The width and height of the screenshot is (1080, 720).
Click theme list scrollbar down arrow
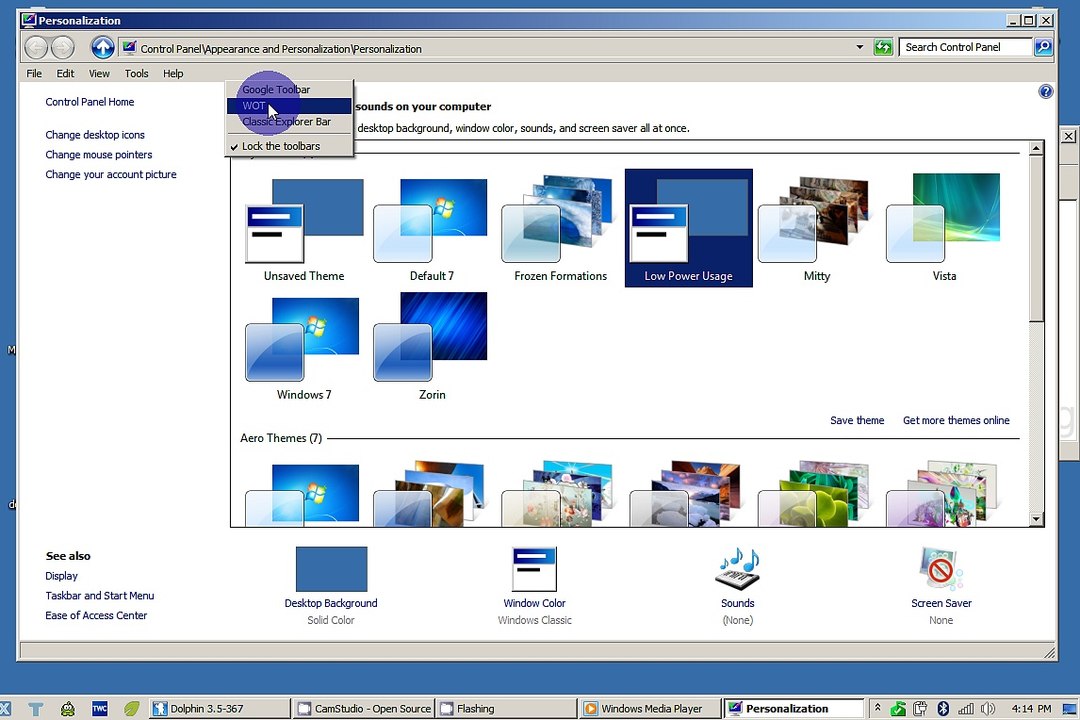1036,519
